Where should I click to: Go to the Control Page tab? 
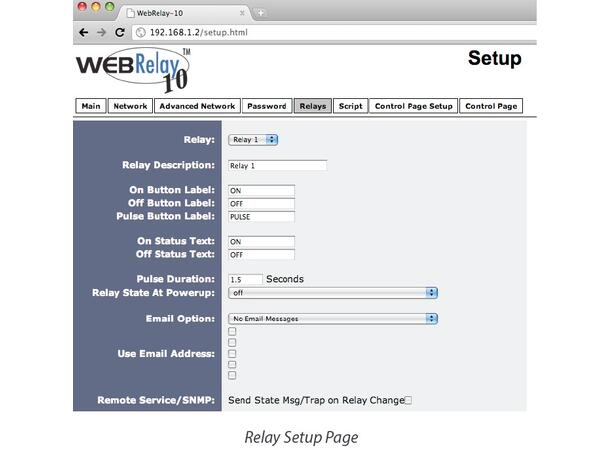pyautogui.click(x=491, y=106)
